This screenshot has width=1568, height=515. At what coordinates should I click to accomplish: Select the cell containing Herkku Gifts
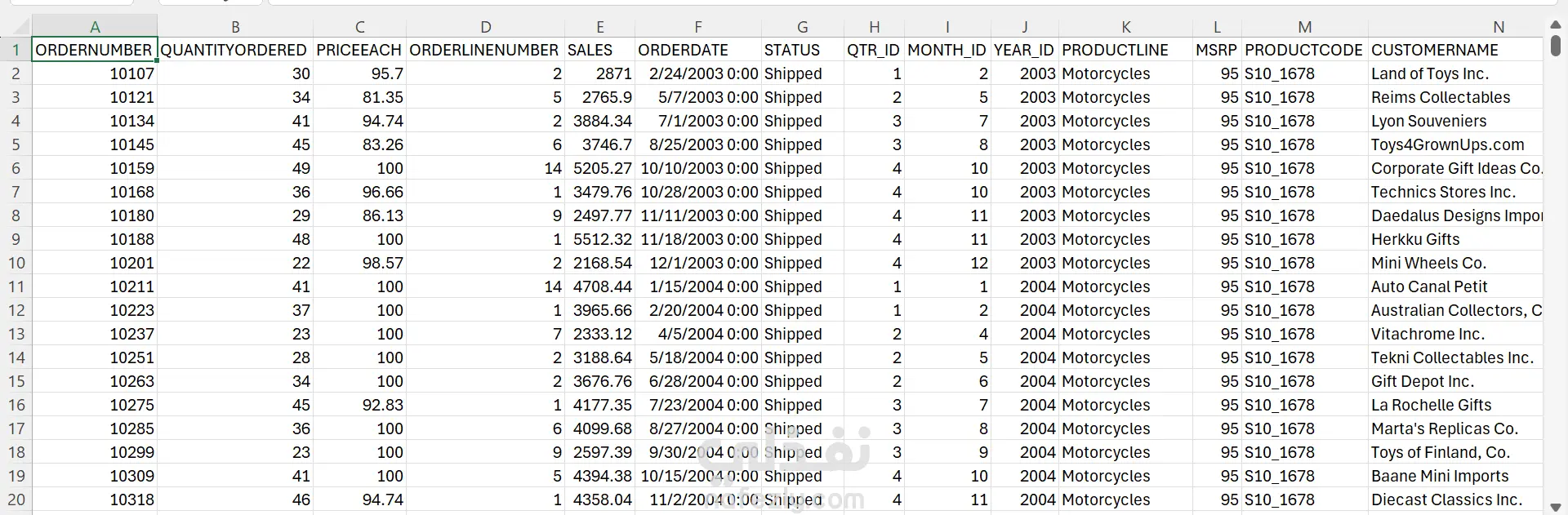click(x=1456, y=239)
